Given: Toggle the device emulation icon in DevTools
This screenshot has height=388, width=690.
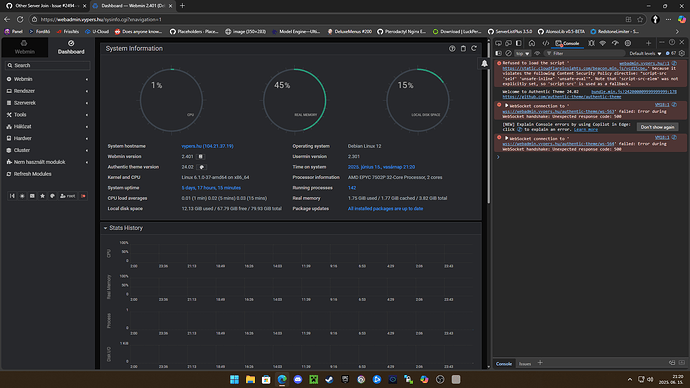Looking at the screenshot, I should [x=508, y=43].
